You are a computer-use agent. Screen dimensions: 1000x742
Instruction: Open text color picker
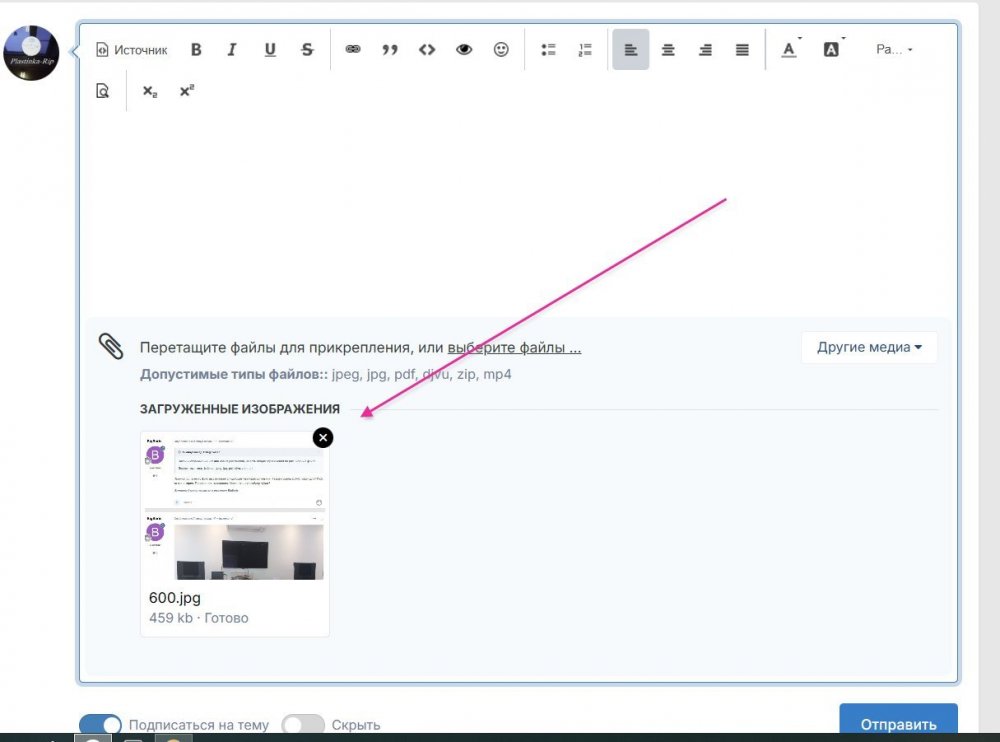[789, 50]
